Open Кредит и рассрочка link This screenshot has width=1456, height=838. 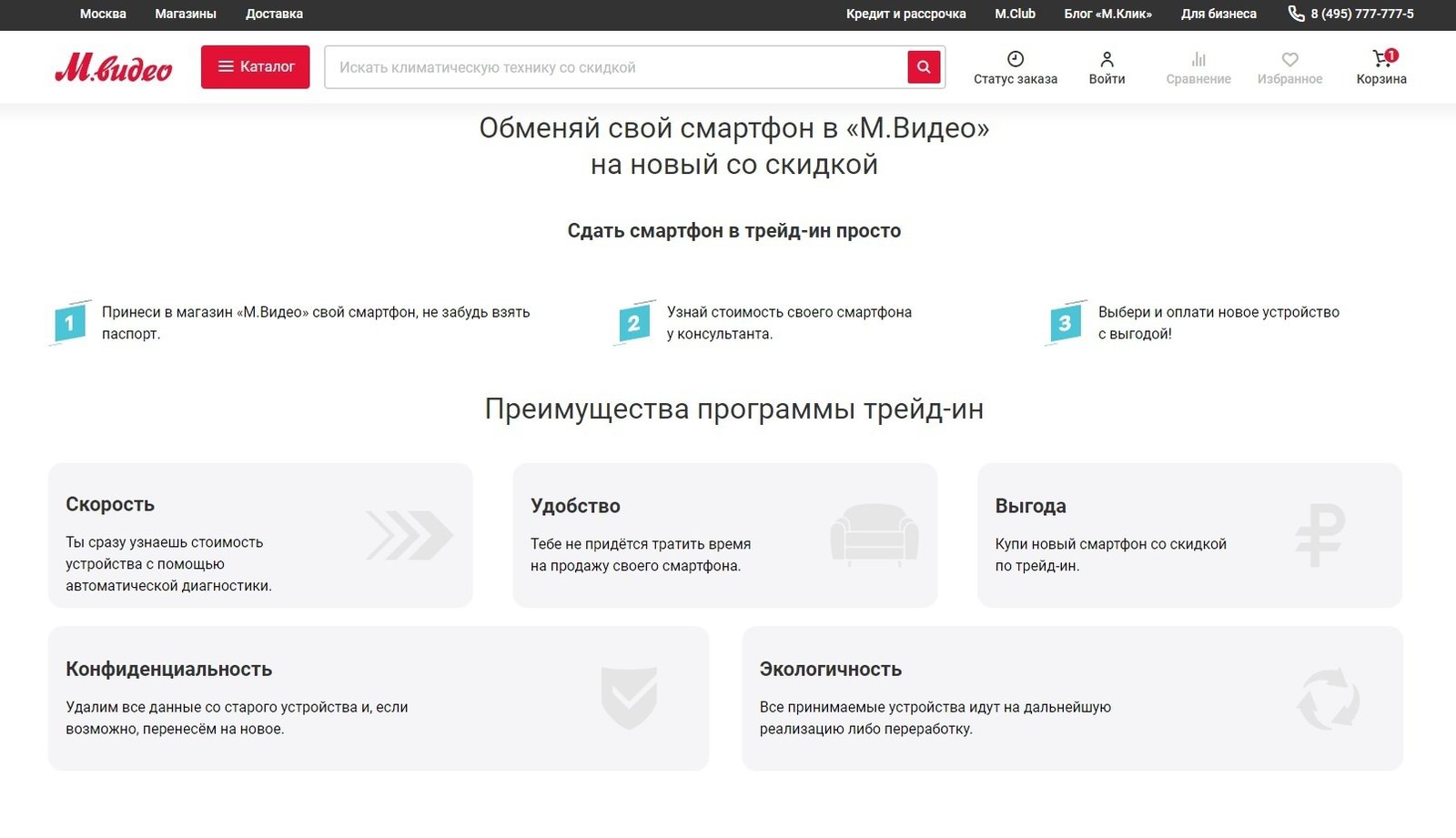click(x=905, y=14)
